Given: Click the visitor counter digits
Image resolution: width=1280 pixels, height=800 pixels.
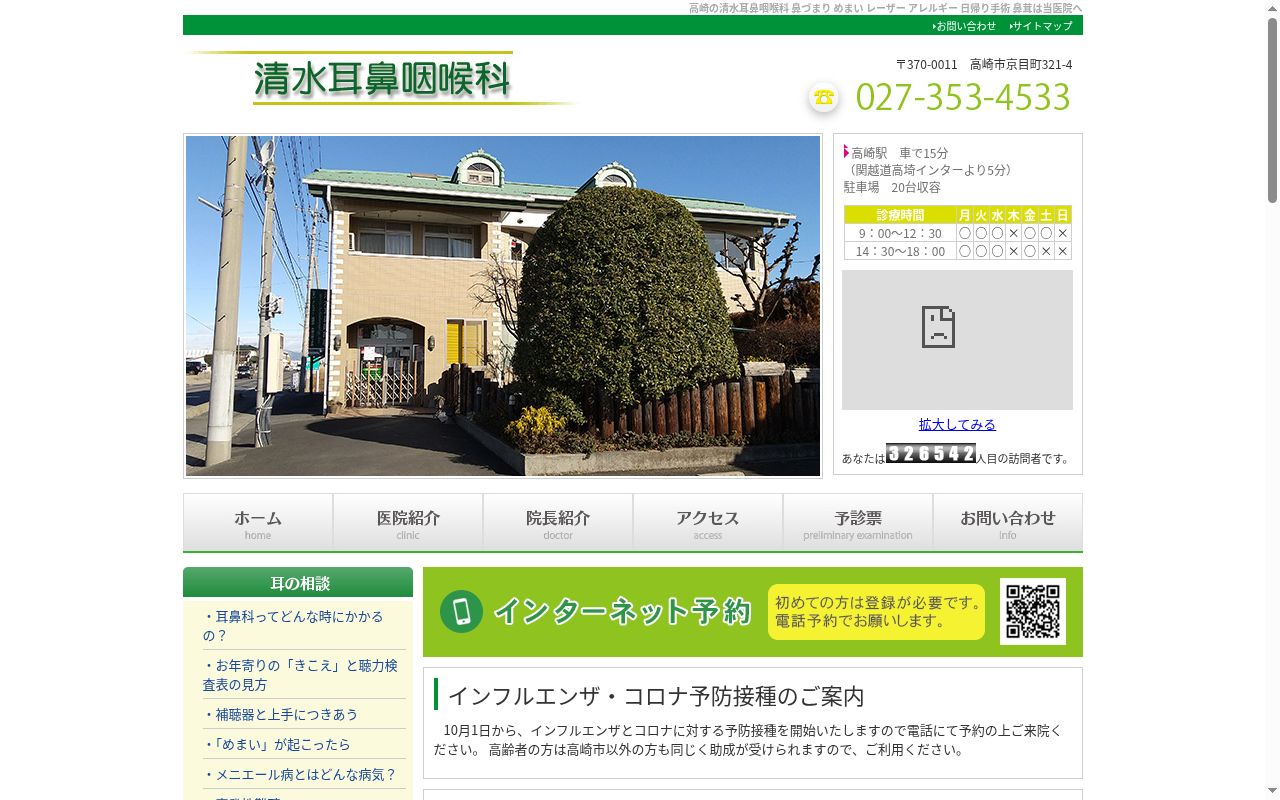Looking at the screenshot, I should (x=931, y=453).
